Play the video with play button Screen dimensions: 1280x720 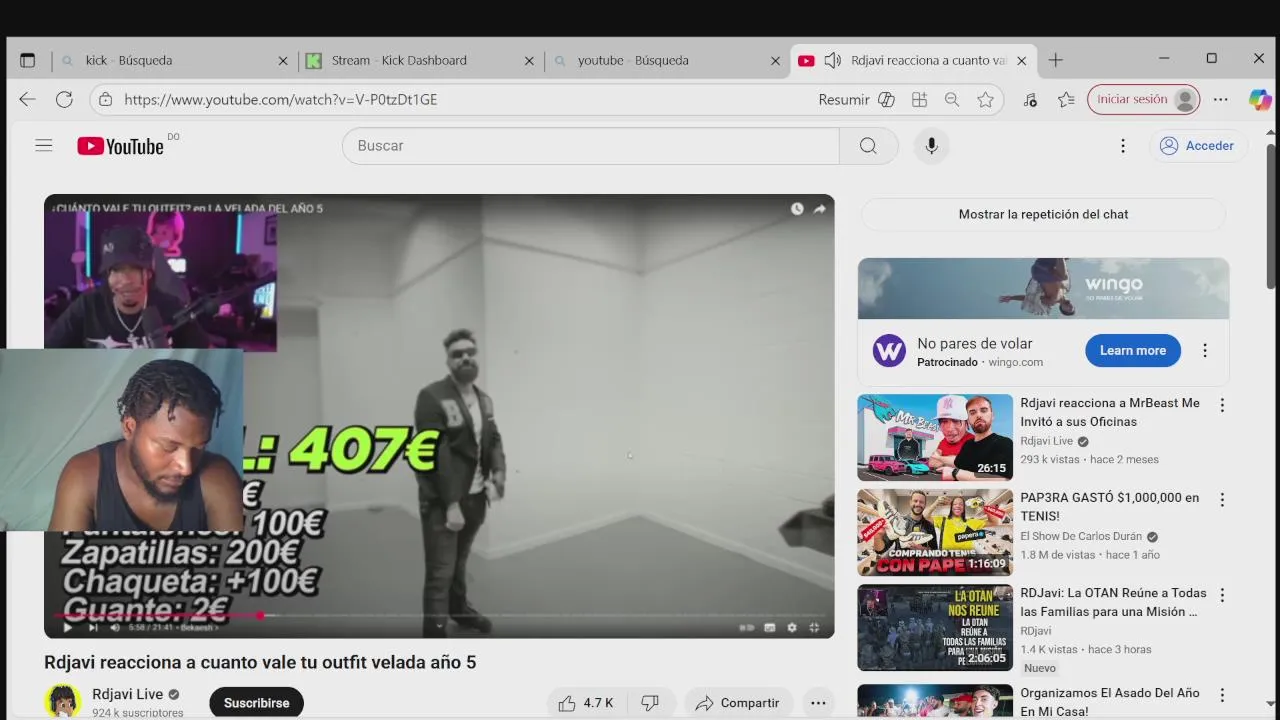[68, 628]
